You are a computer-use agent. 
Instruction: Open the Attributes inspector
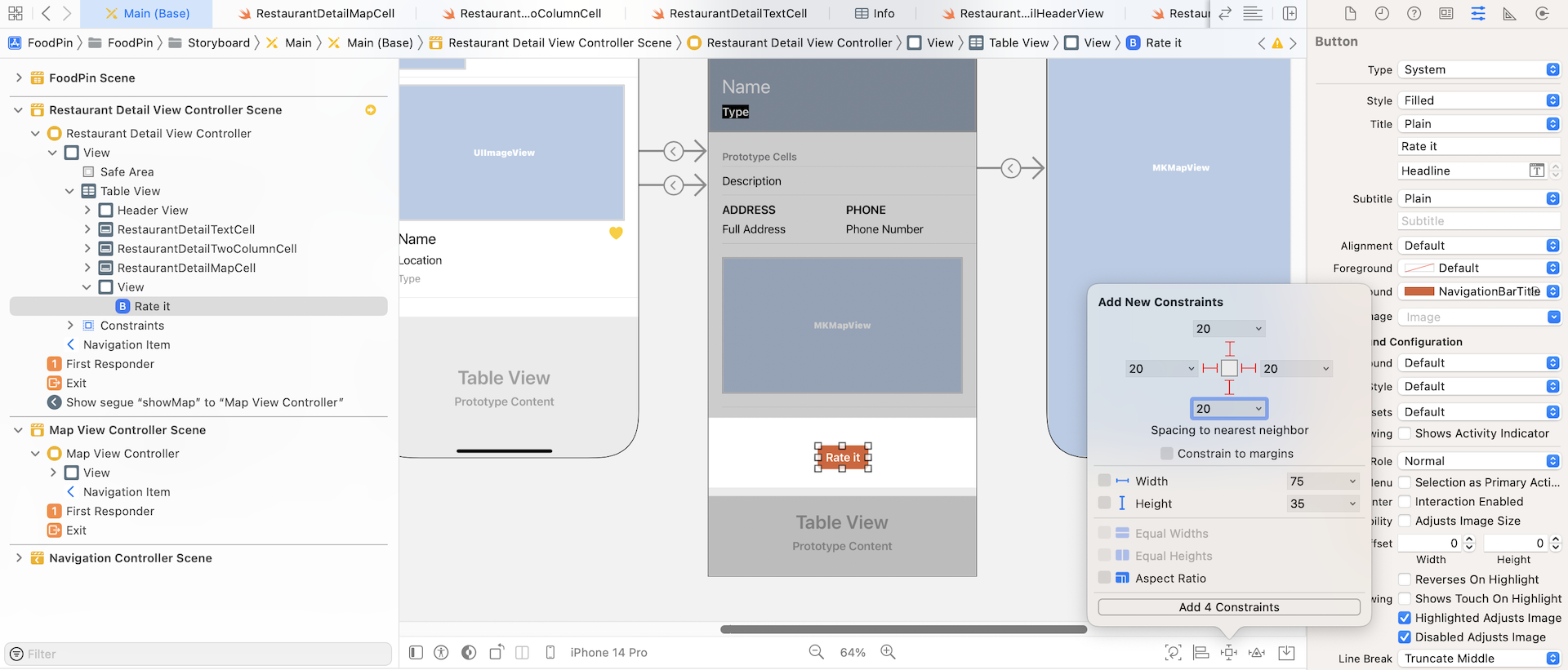click(x=1478, y=14)
